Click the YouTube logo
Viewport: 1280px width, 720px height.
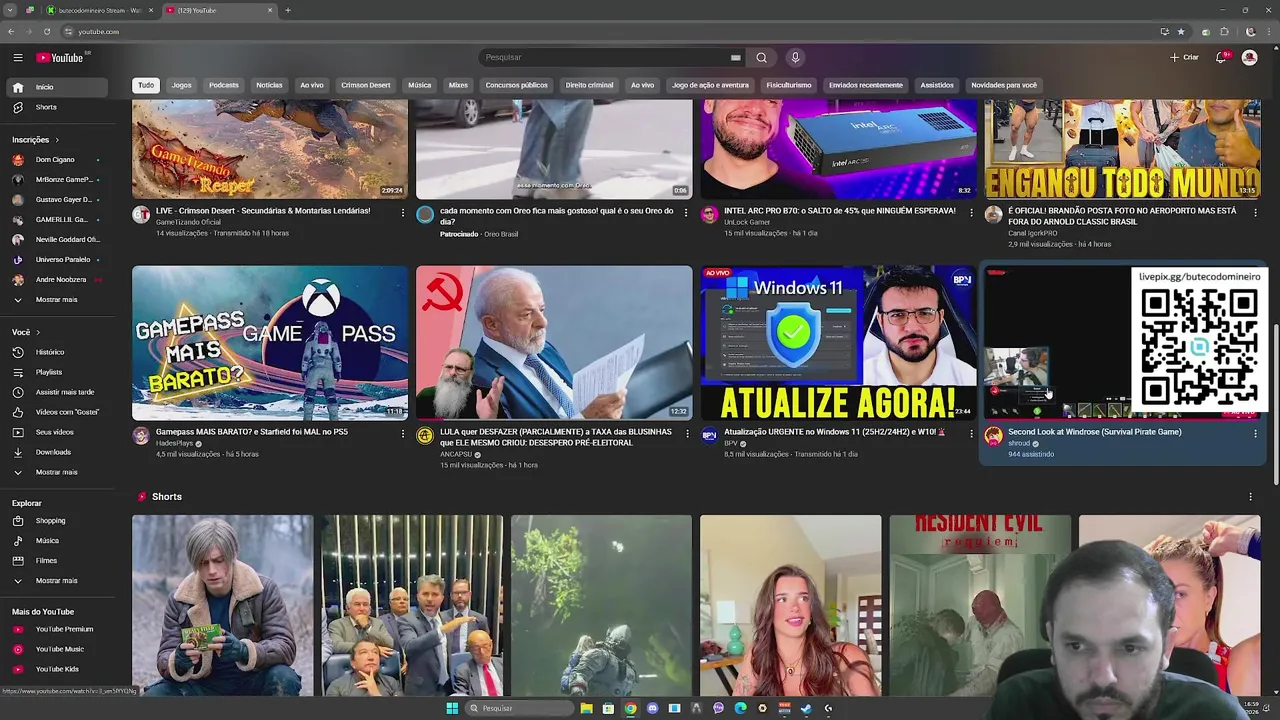60,58
